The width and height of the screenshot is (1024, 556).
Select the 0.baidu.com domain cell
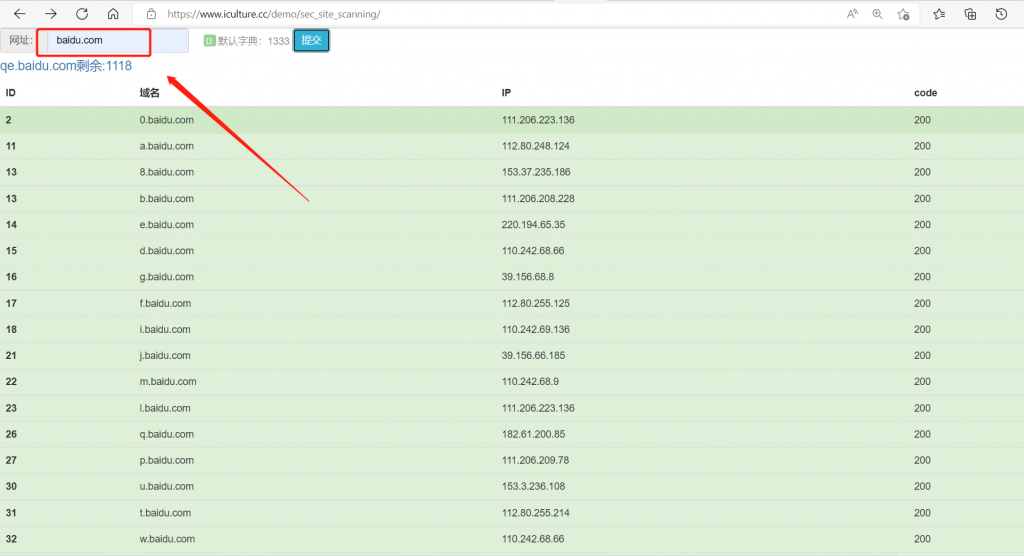167,120
